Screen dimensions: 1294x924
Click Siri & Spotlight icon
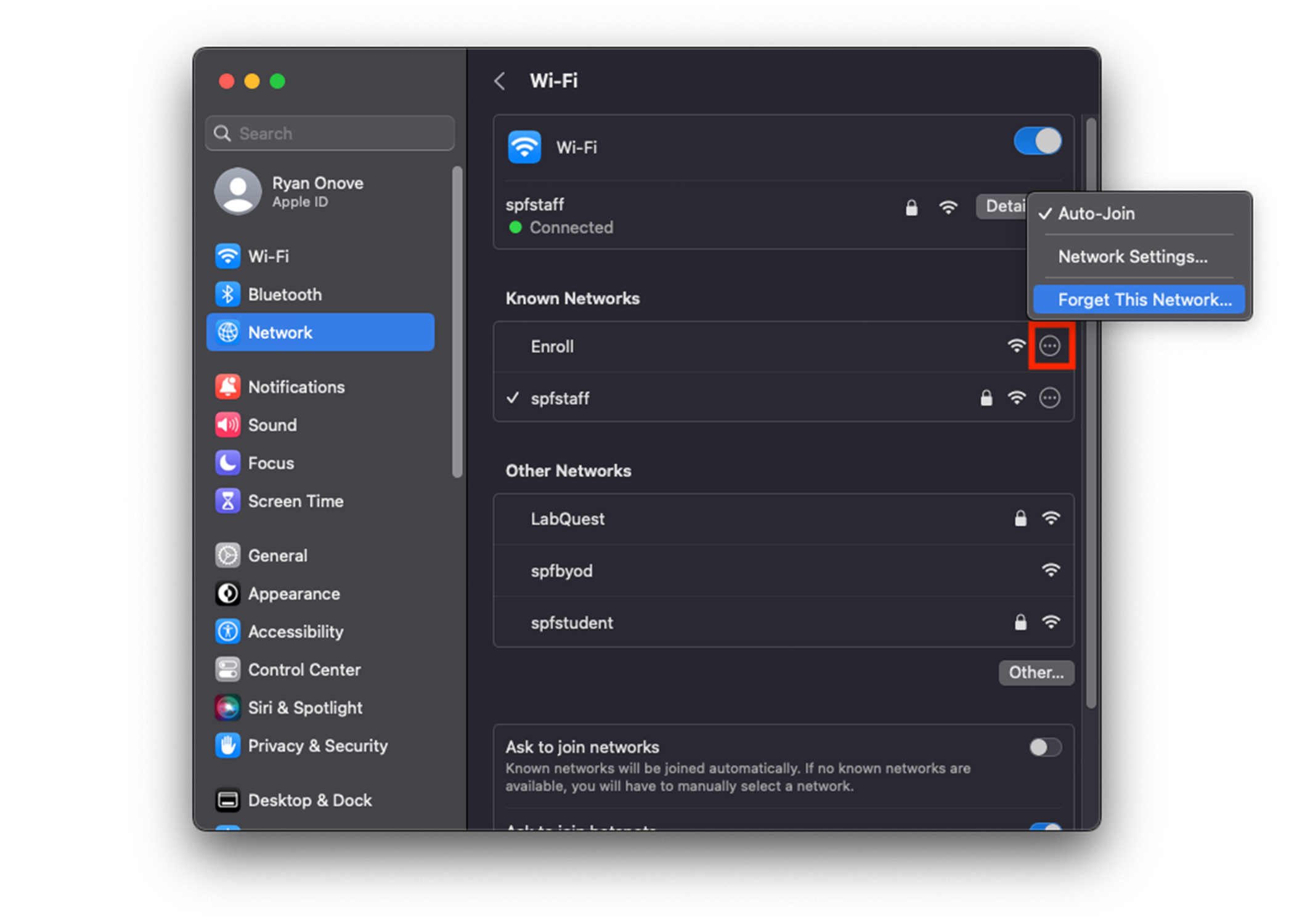pos(227,708)
